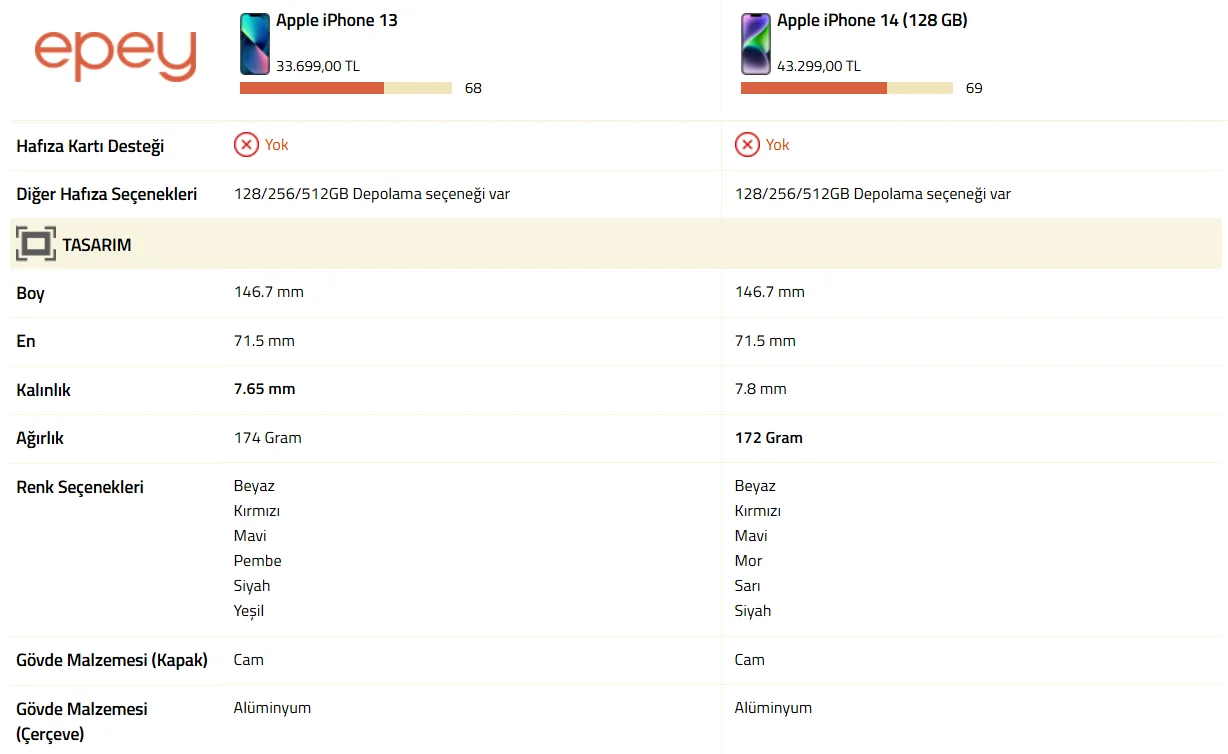Screen dimensions: 1228x754
Task: Click the Hafıza Kartı Desteği row label
Action: tap(90, 146)
